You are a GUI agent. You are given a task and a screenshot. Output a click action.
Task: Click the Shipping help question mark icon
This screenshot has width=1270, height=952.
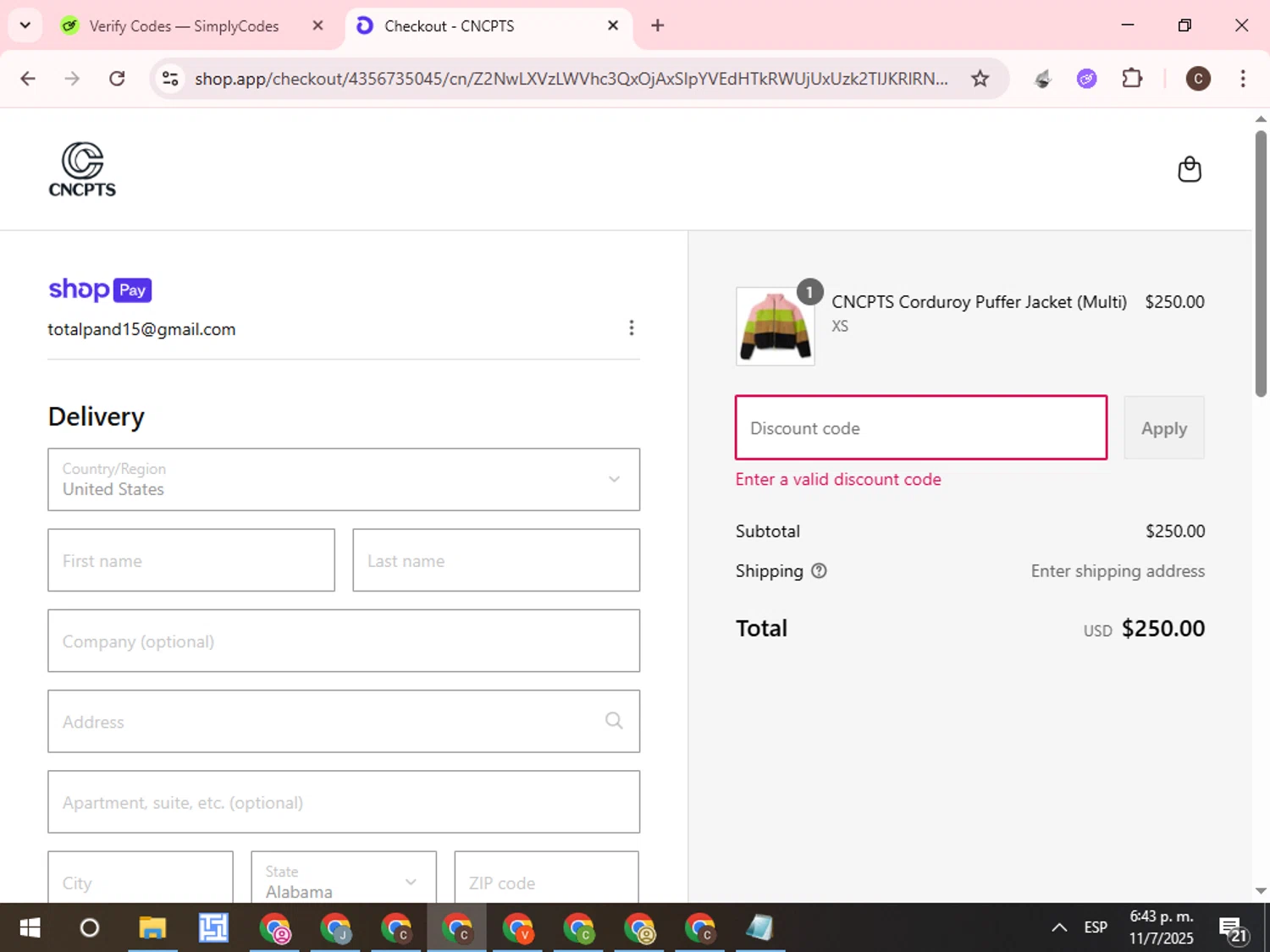[x=819, y=571]
